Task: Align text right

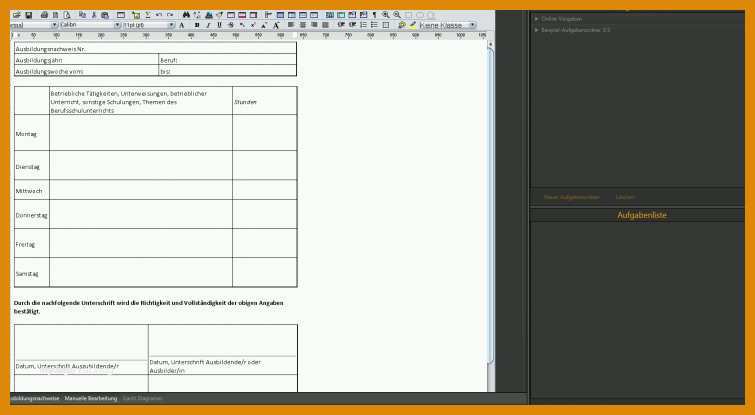Action: 314,25
